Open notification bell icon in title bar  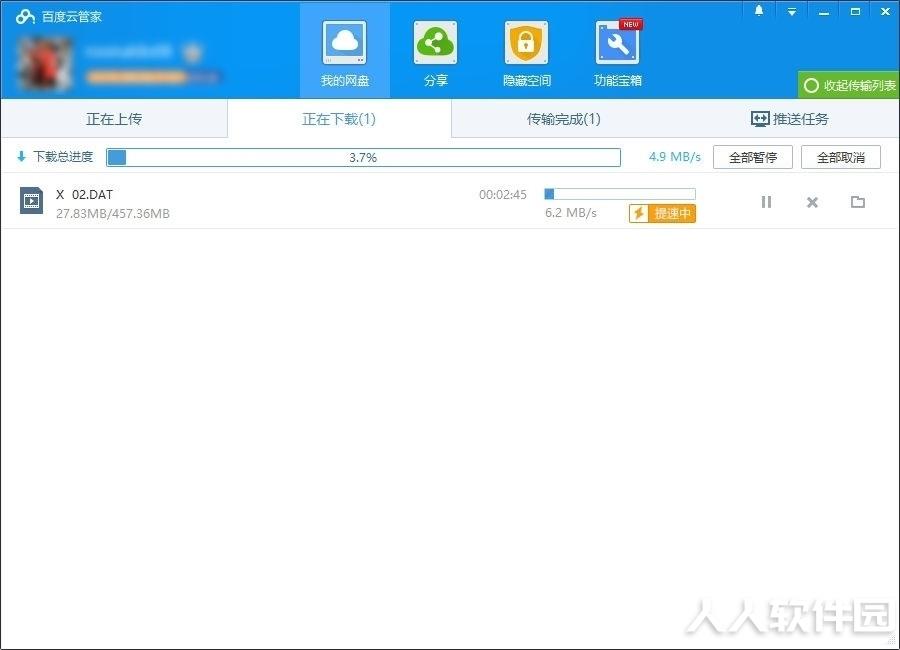point(759,11)
